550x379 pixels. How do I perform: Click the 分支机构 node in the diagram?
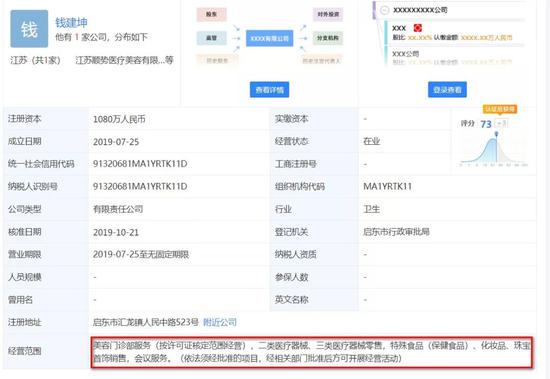tap(328, 38)
